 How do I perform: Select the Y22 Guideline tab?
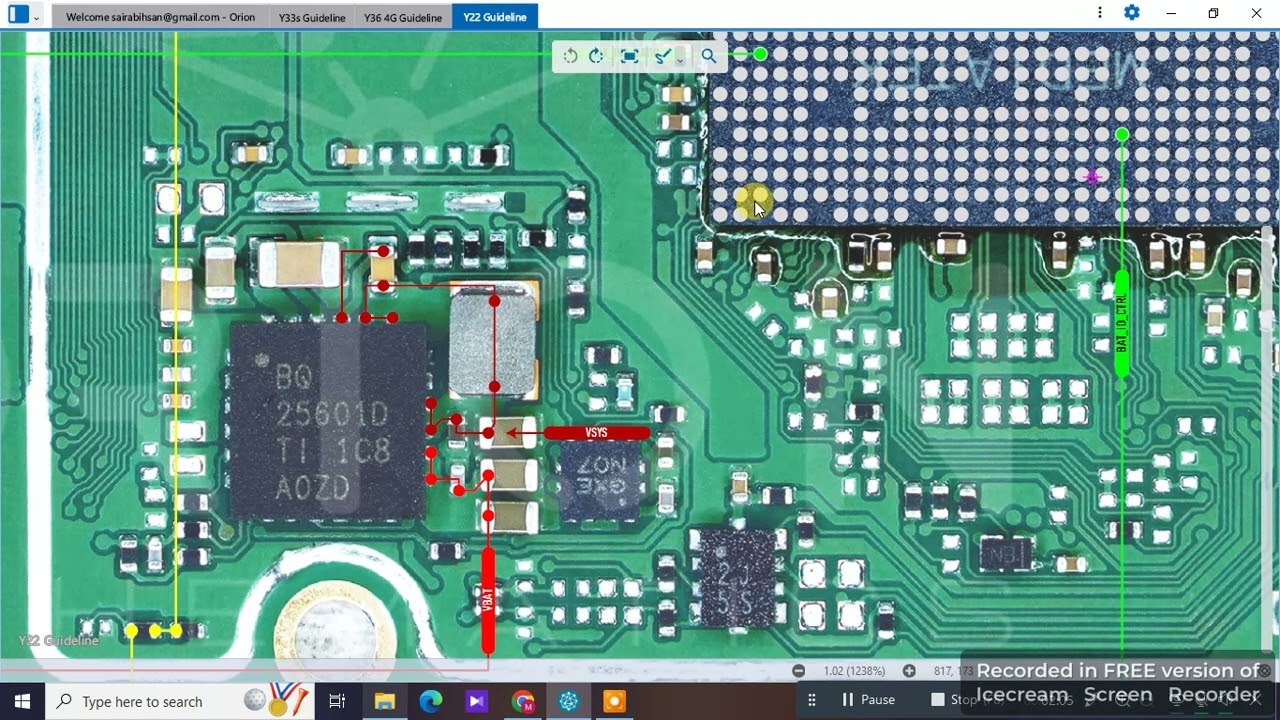tap(495, 17)
